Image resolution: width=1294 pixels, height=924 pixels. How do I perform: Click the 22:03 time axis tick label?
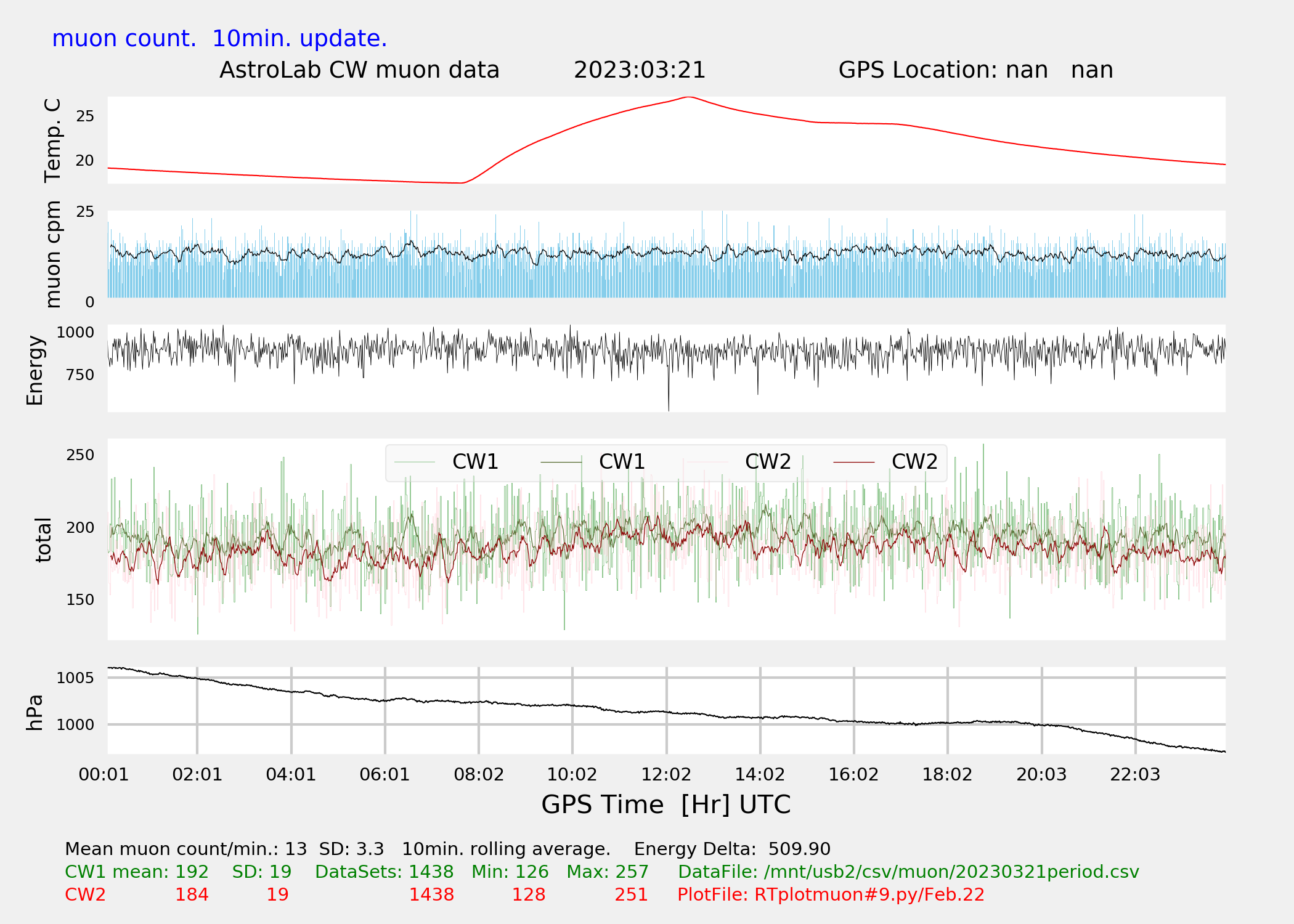coord(1135,774)
